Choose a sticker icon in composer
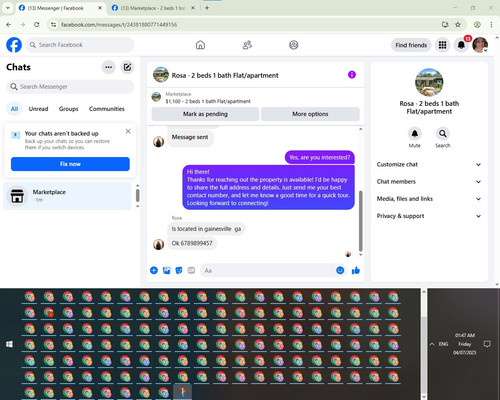This screenshot has height=400, width=500. [x=179, y=270]
